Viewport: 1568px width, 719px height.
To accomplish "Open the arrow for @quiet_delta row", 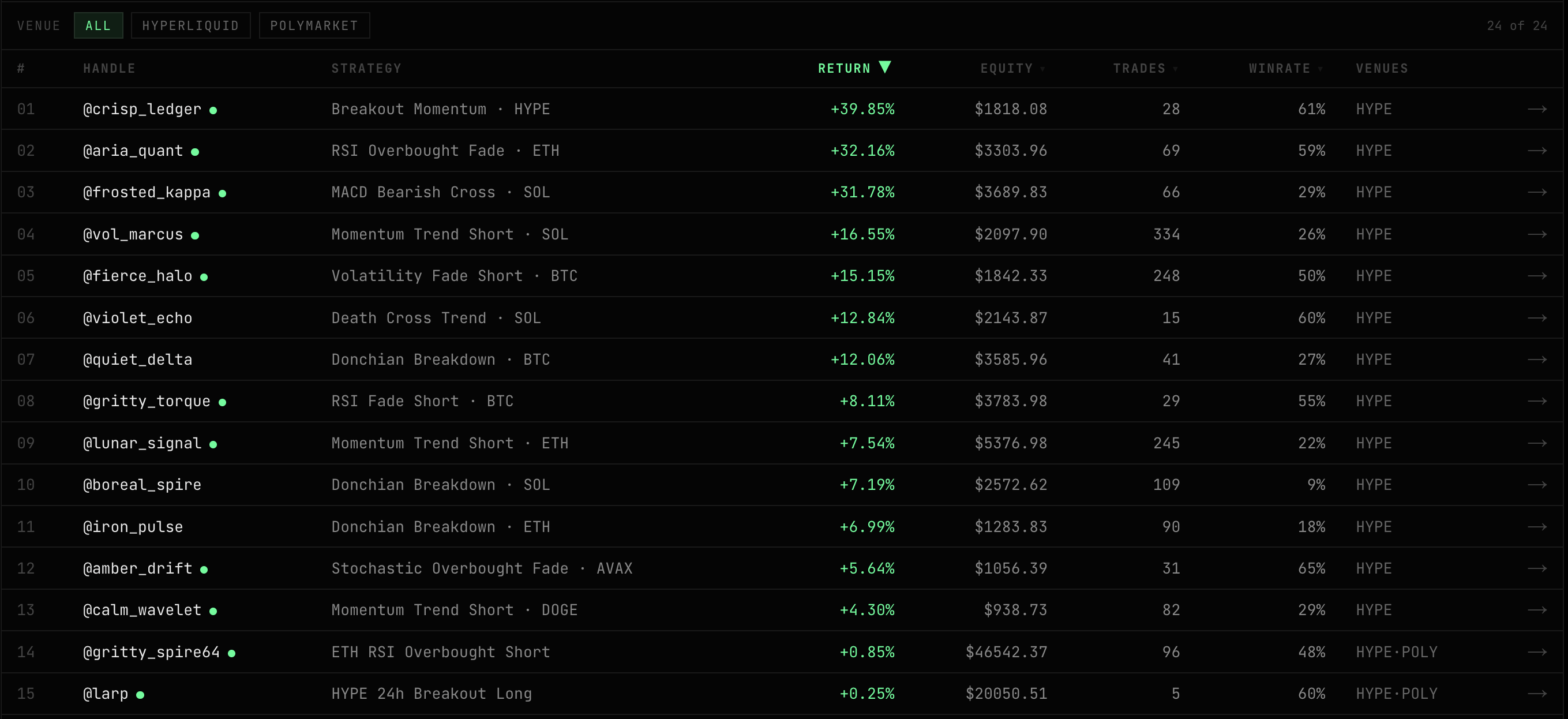I will click(x=1537, y=359).
